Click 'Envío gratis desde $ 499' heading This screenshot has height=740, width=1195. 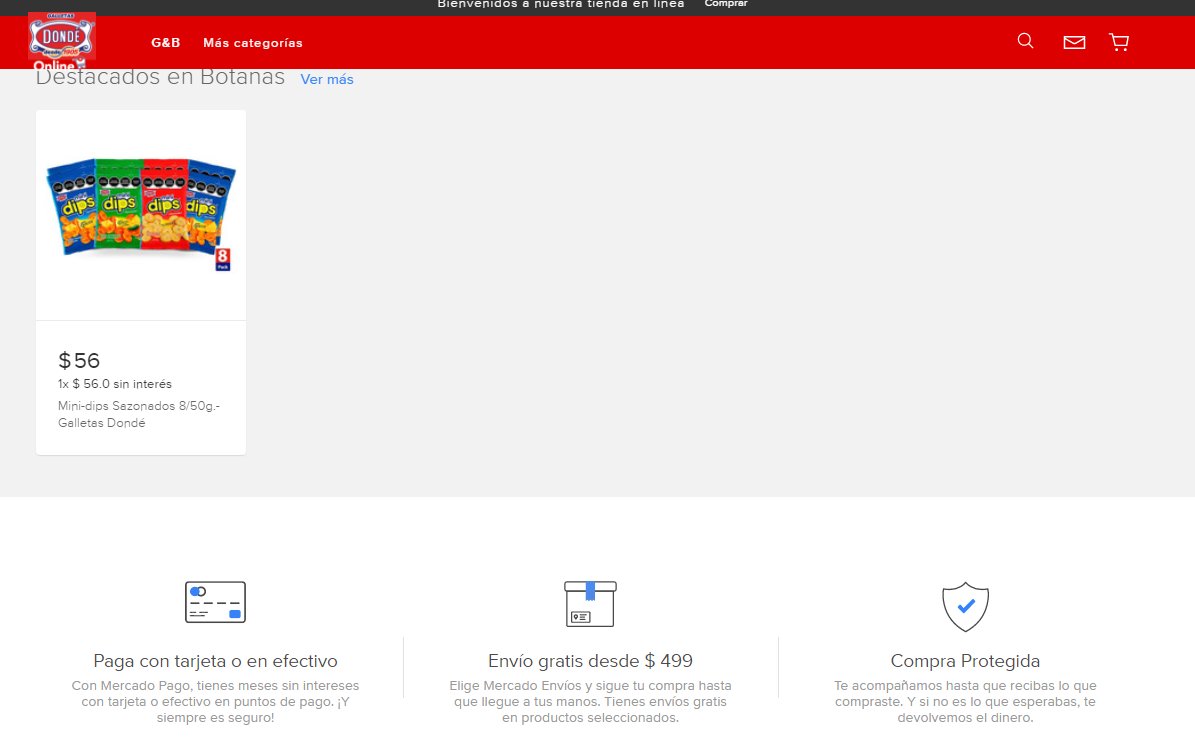(590, 661)
